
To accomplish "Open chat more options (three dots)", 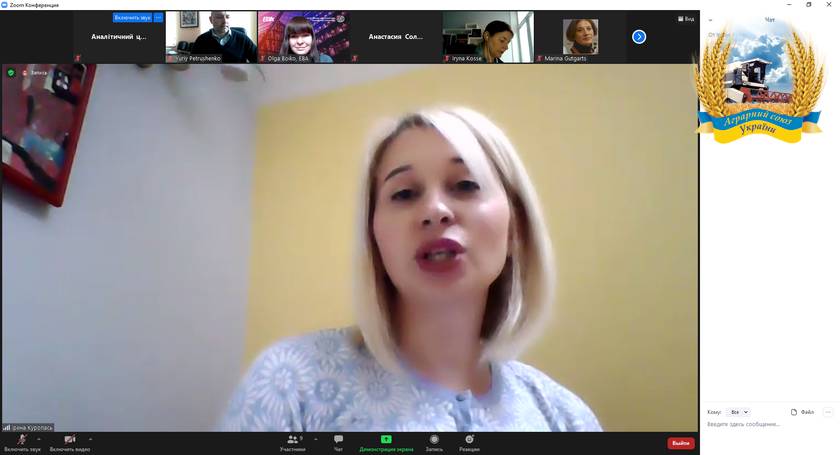I will coord(828,412).
